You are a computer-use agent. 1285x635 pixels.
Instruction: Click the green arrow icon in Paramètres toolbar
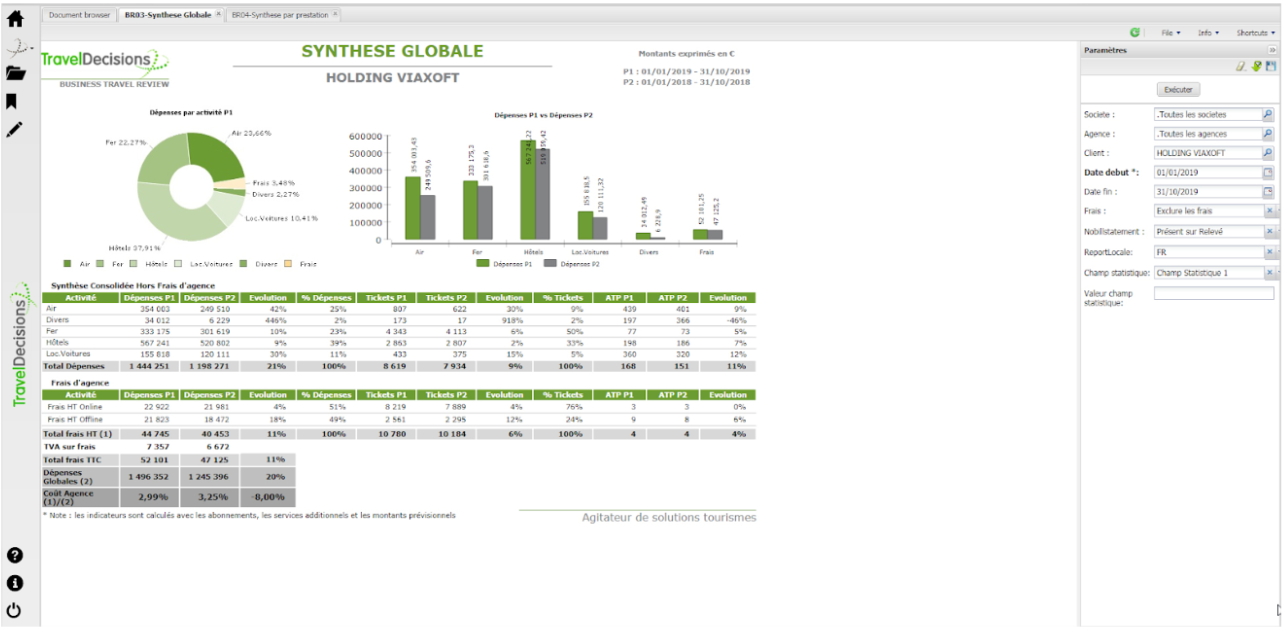[1256, 66]
